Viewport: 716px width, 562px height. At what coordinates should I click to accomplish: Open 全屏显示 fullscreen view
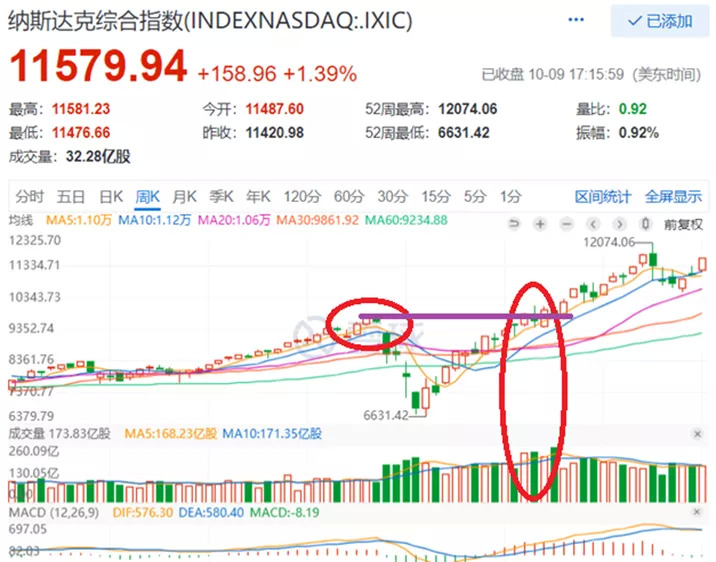tap(673, 197)
